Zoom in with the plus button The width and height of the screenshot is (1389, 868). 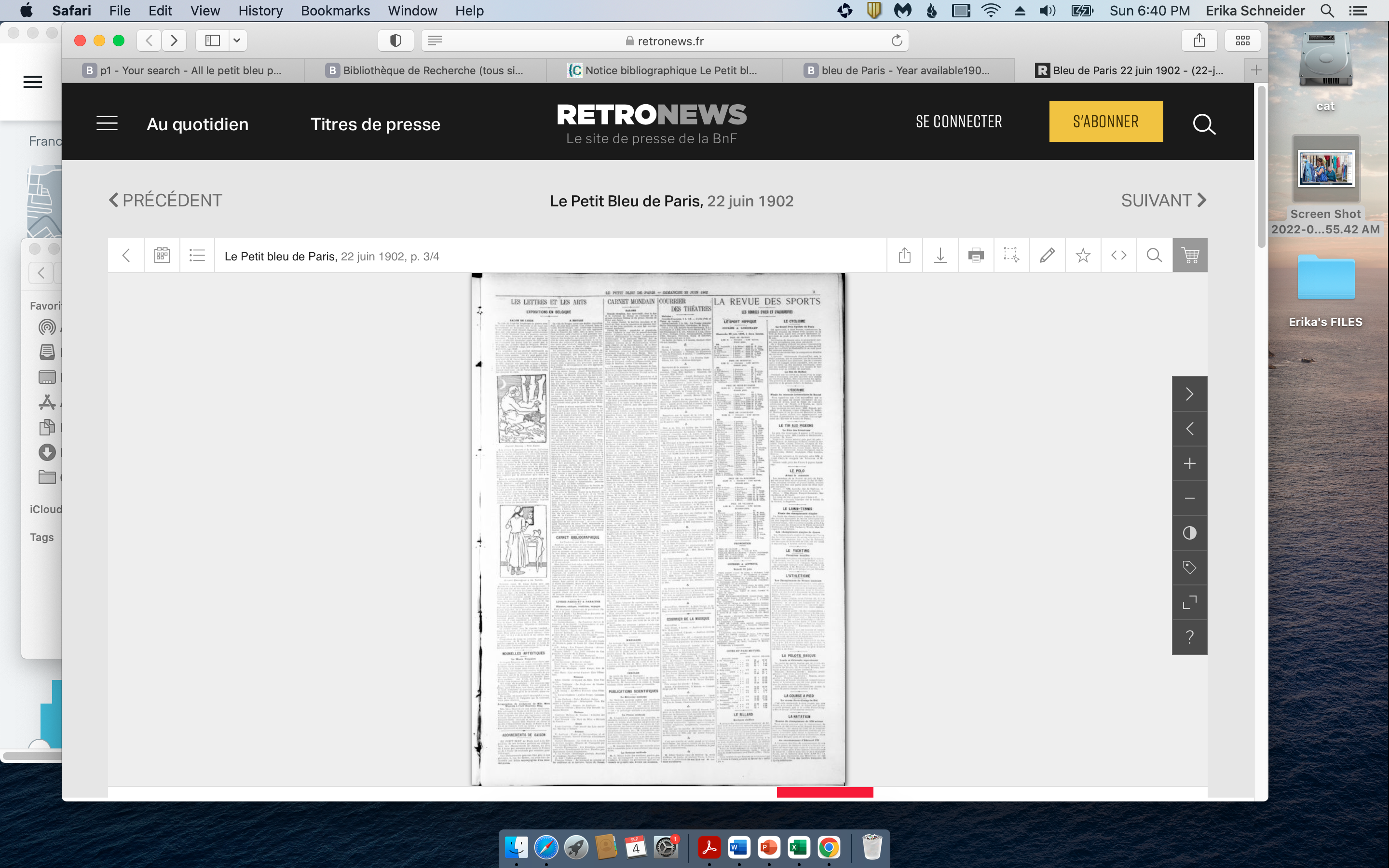(x=1189, y=463)
